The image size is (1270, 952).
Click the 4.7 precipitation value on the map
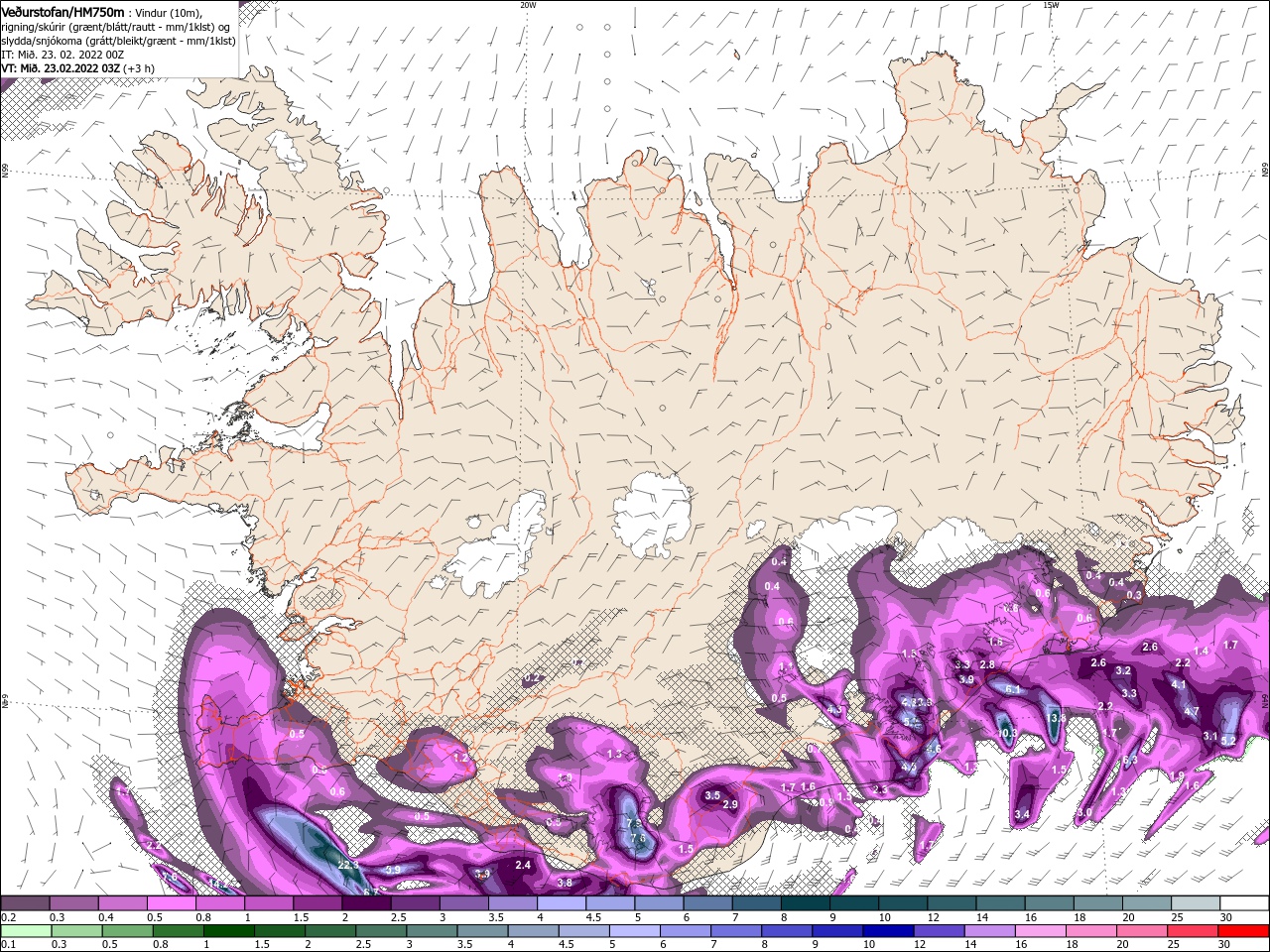tap(1192, 711)
